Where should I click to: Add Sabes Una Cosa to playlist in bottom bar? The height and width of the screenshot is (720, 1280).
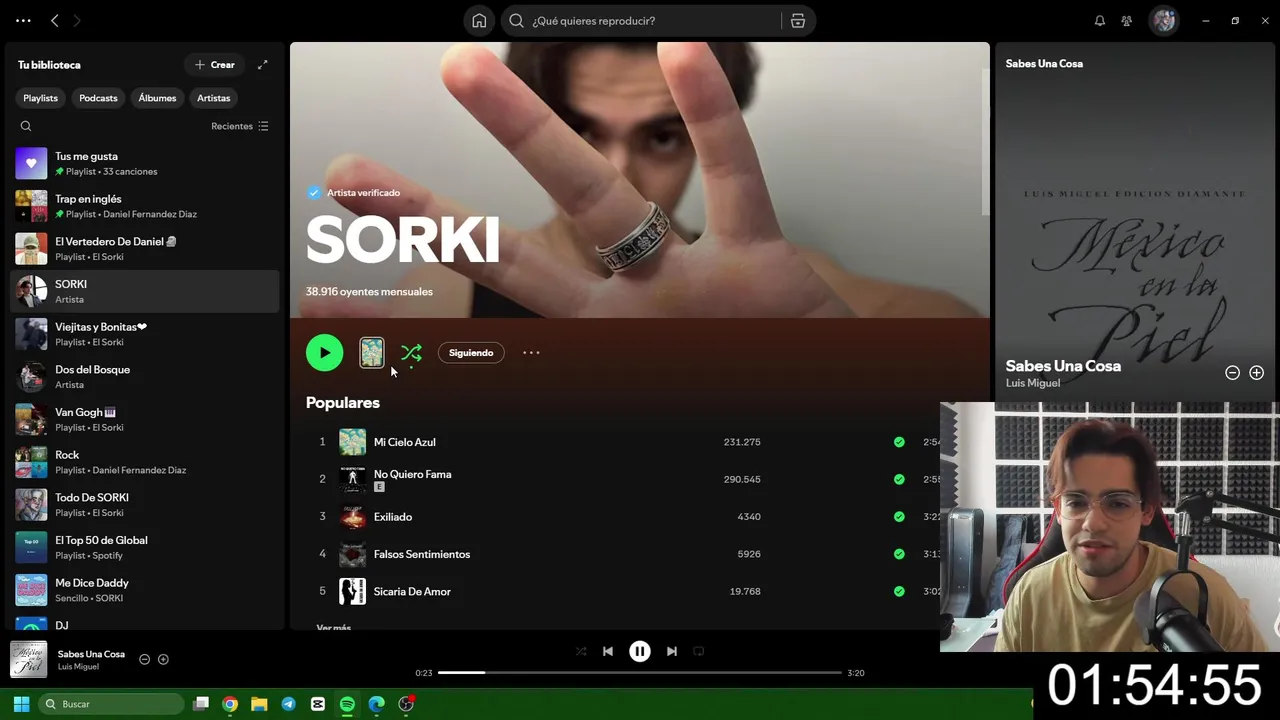tap(163, 660)
